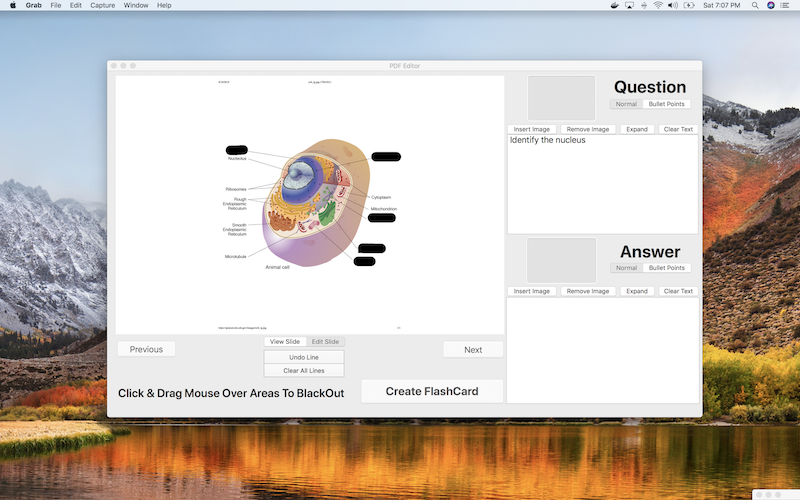
Task: Switch to View Slide mode
Action: [x=285, y=341]
